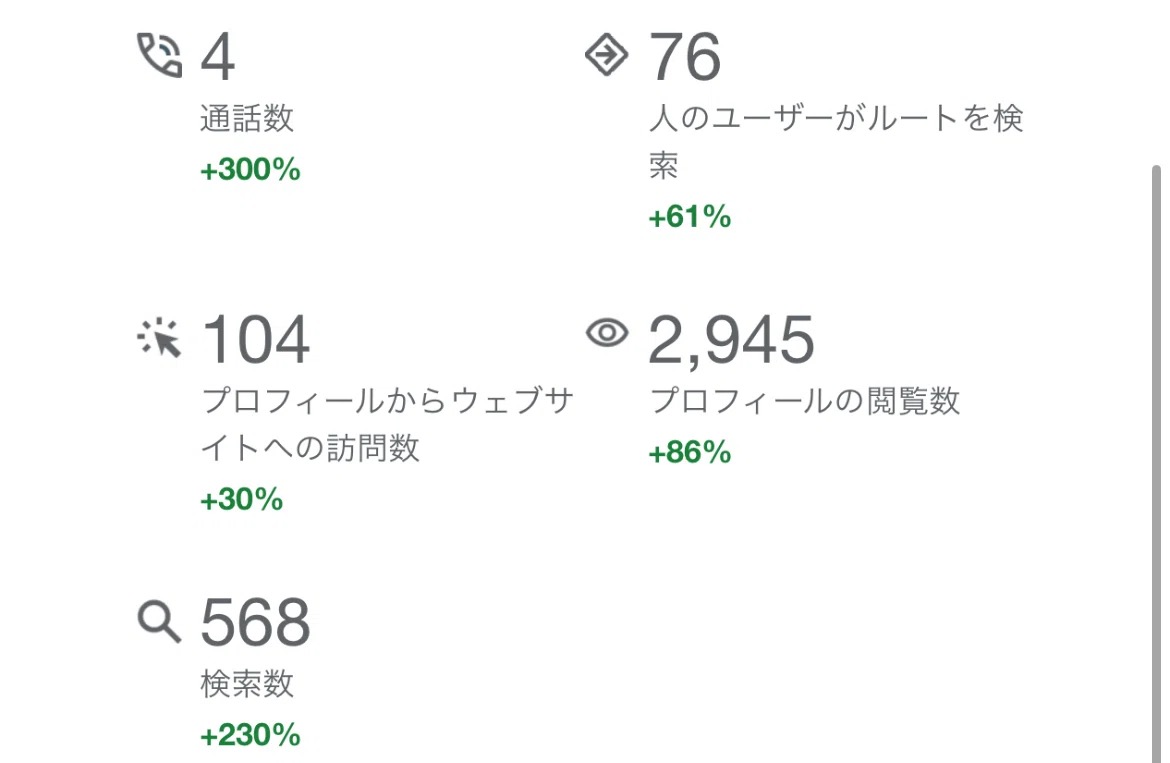Screen dimensions: 1170x763
Task: Click the website visits number 104
Action: point(256,339)
